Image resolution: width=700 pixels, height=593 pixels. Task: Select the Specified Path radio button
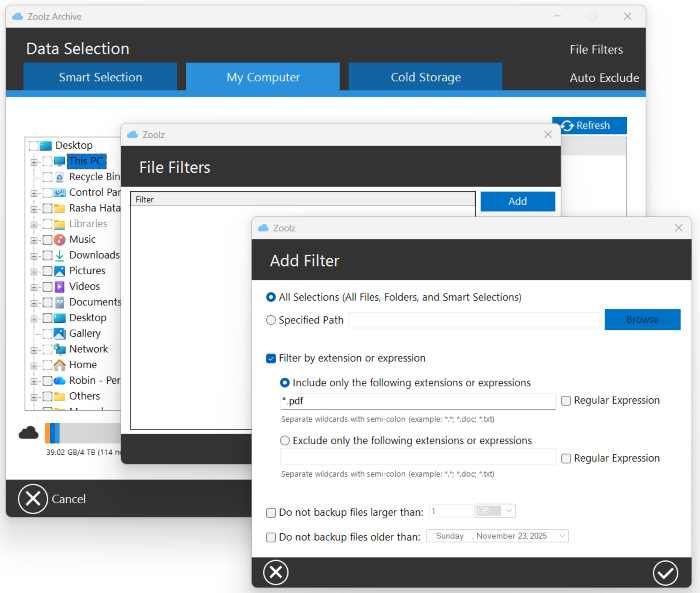coord(271,320)
